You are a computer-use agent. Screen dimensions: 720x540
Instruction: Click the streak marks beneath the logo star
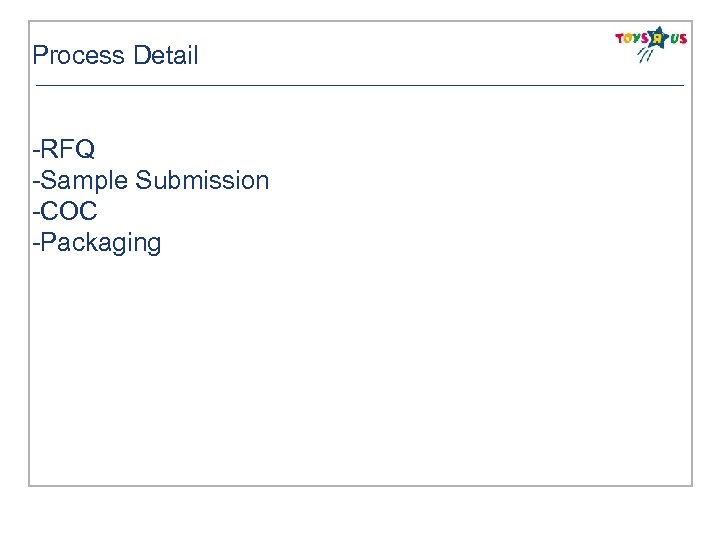point(645,56)
